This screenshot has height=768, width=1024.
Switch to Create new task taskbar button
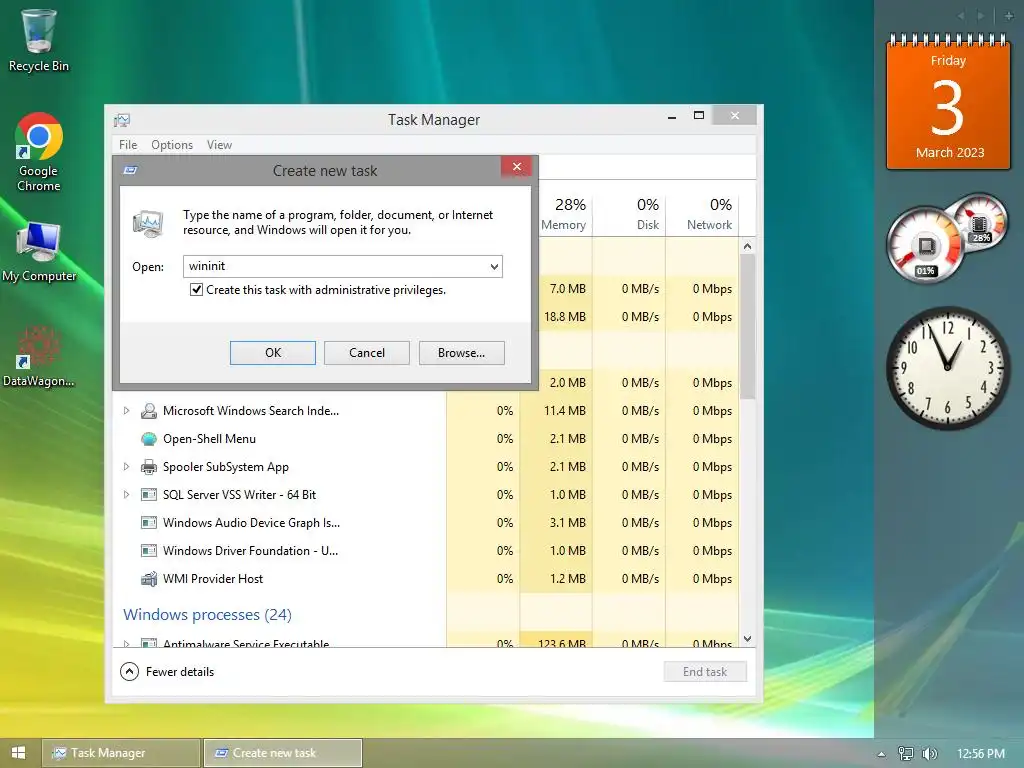tap(283, 753)
